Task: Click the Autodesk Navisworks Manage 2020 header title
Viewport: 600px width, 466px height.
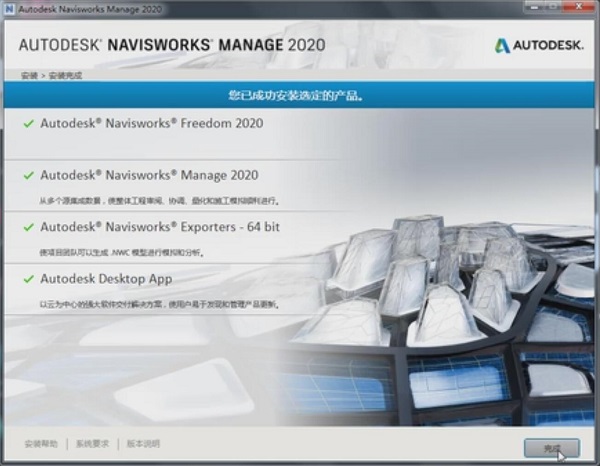Action: (172, 45)
